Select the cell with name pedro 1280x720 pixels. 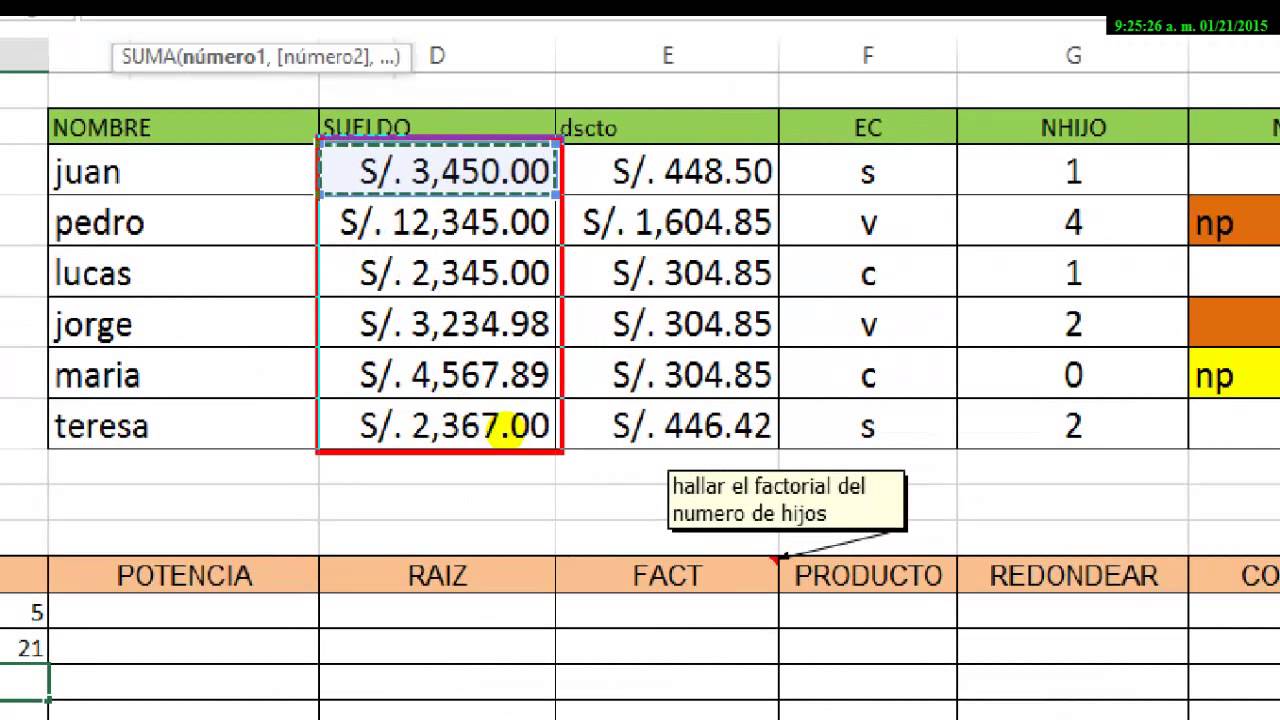(184, 222)
